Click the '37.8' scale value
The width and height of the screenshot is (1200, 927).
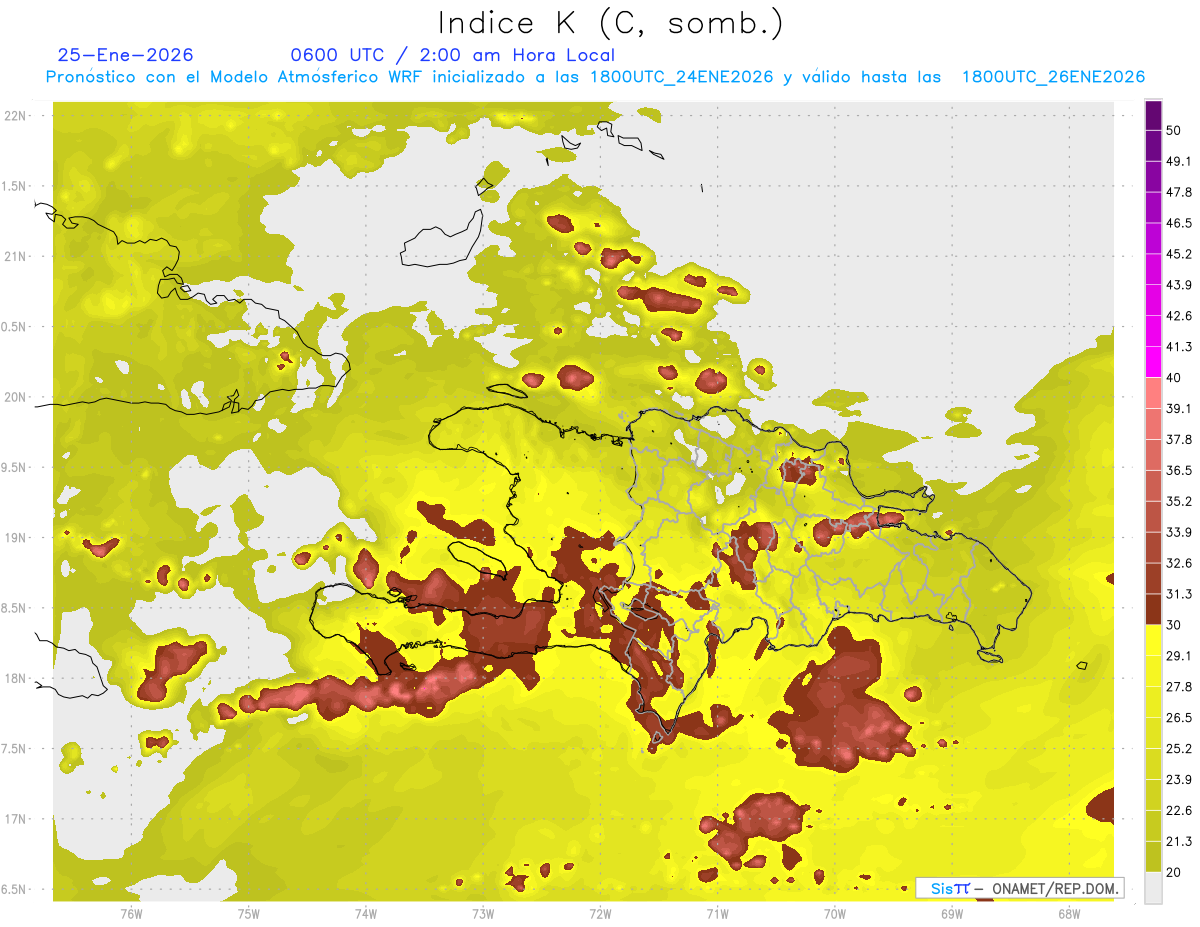tap(1178, 439)
